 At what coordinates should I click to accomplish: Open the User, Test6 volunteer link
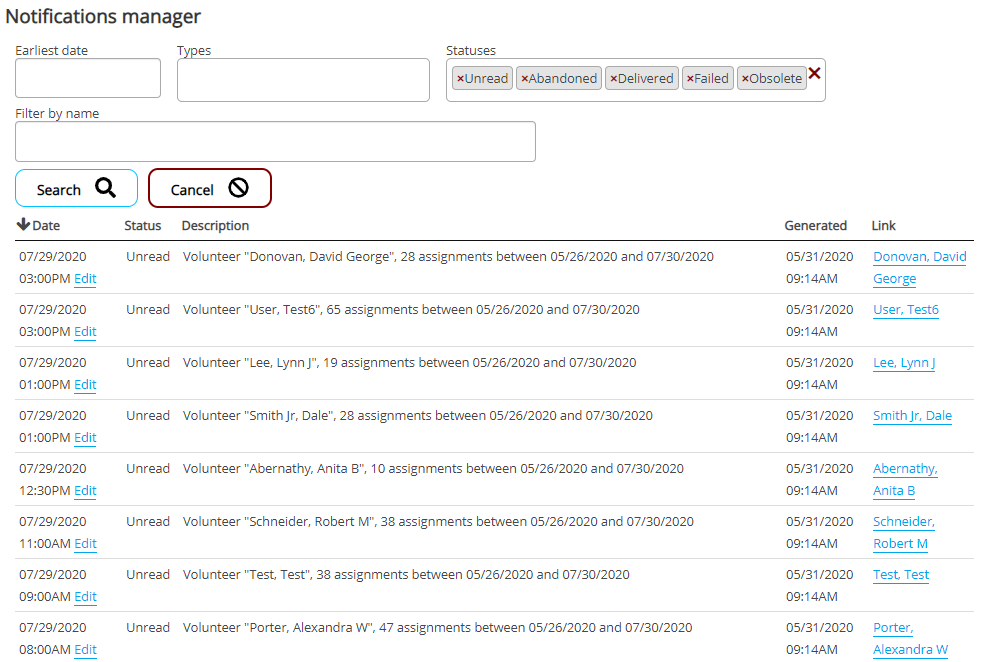pyautogui.click(x=905, y=310)
